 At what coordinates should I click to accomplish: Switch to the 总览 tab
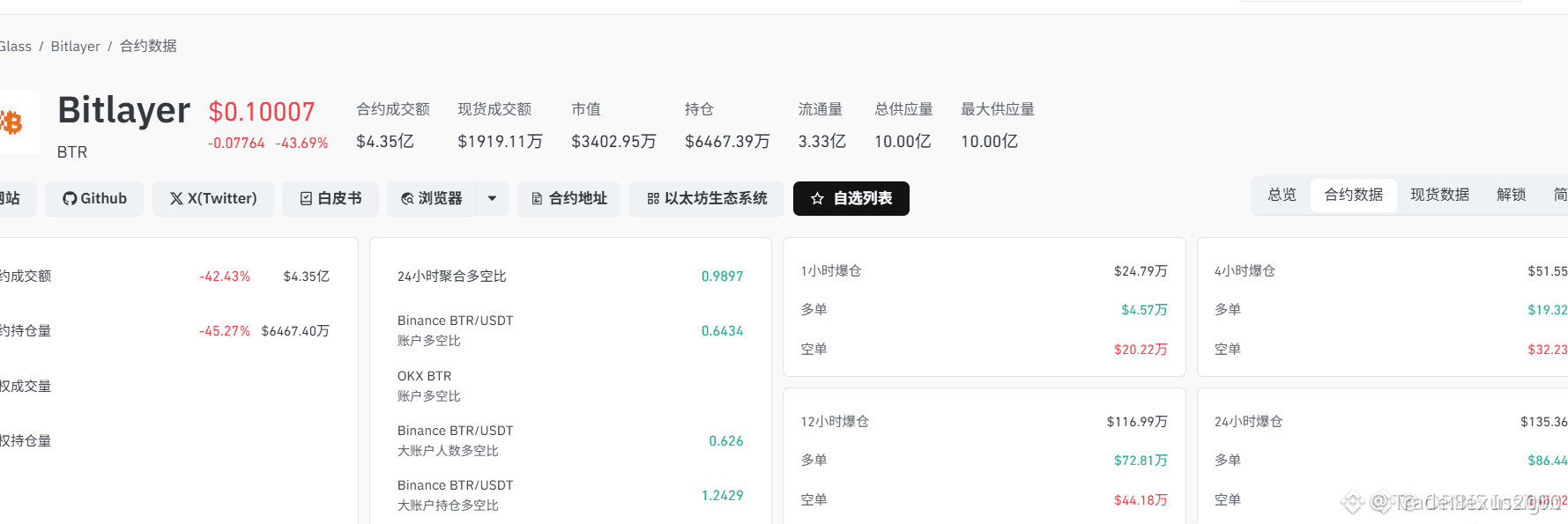(x=1282, y=195)
